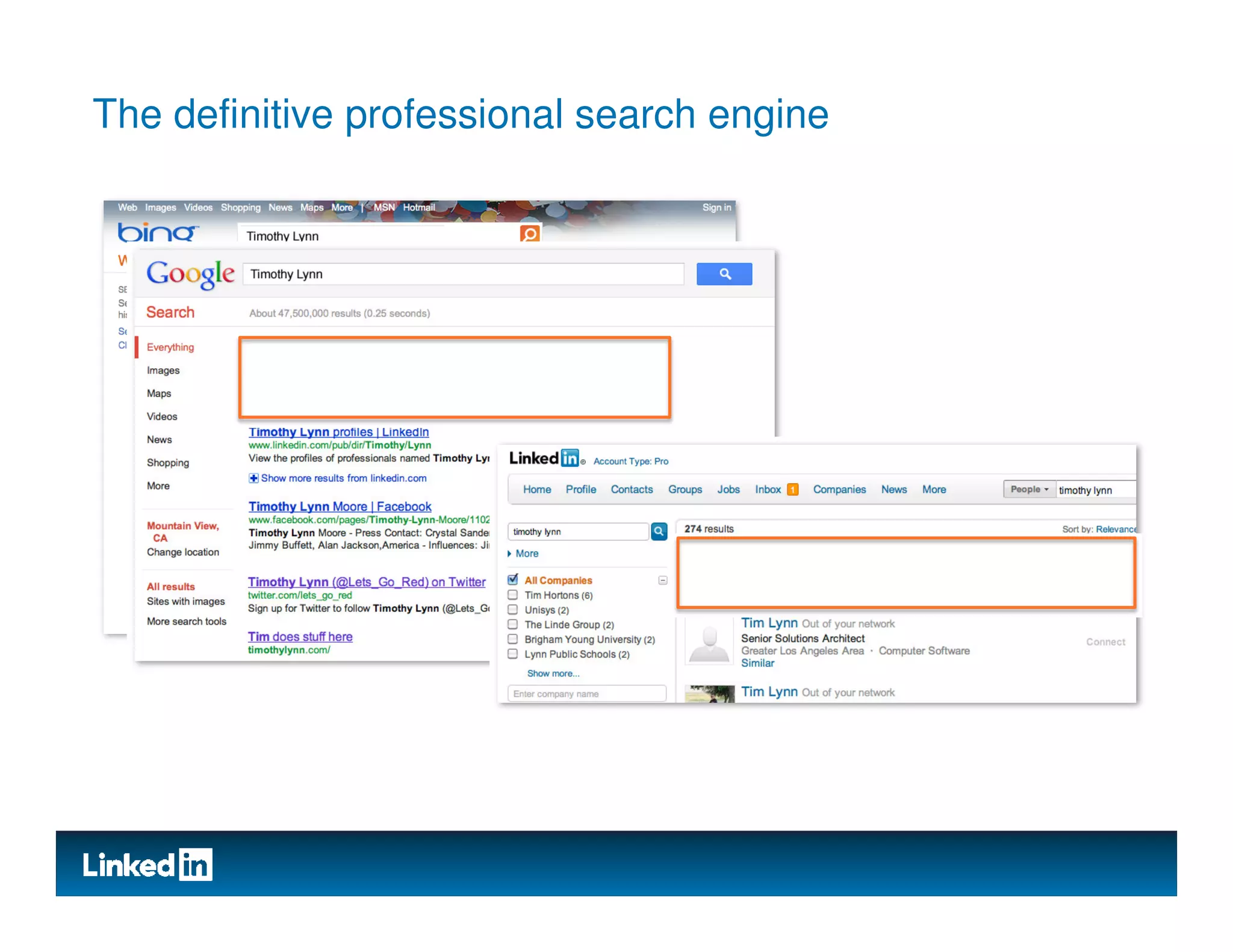Check the Unisys (2) filter
Viewport: 1233px width, 952px height.
pos(513,610)
